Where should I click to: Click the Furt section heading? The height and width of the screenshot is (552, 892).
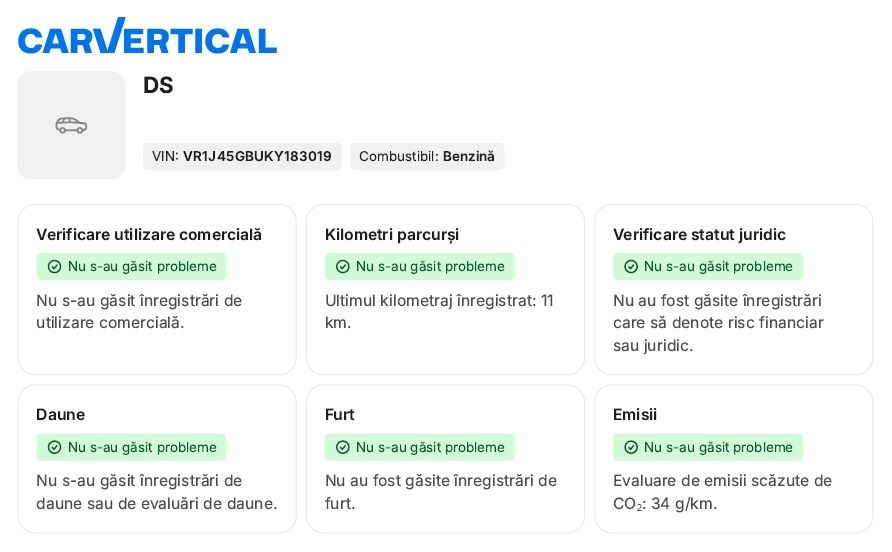click(340, 414)
